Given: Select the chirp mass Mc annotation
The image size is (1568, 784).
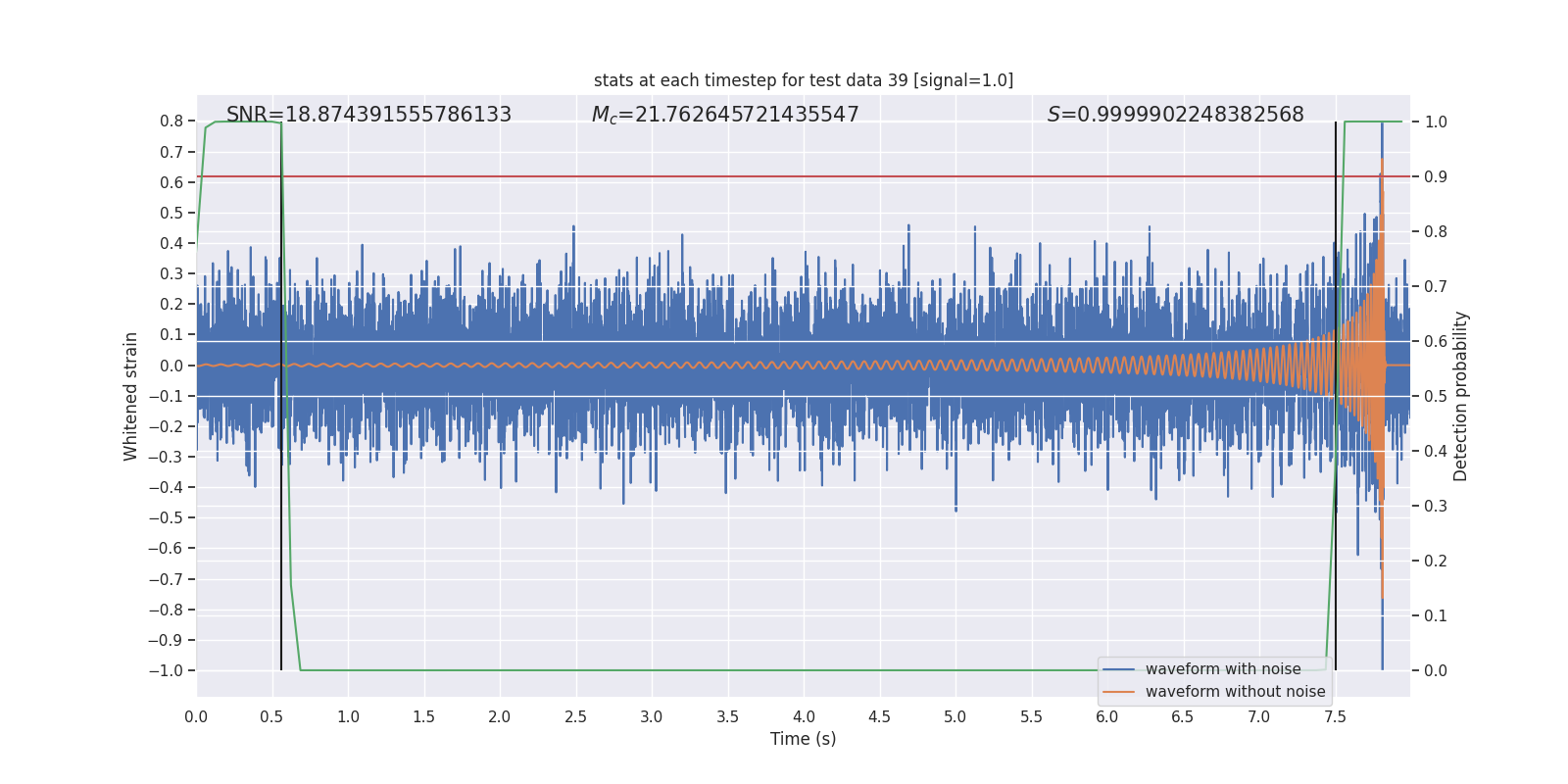Looking at the screenshot, I should [725, 115].
